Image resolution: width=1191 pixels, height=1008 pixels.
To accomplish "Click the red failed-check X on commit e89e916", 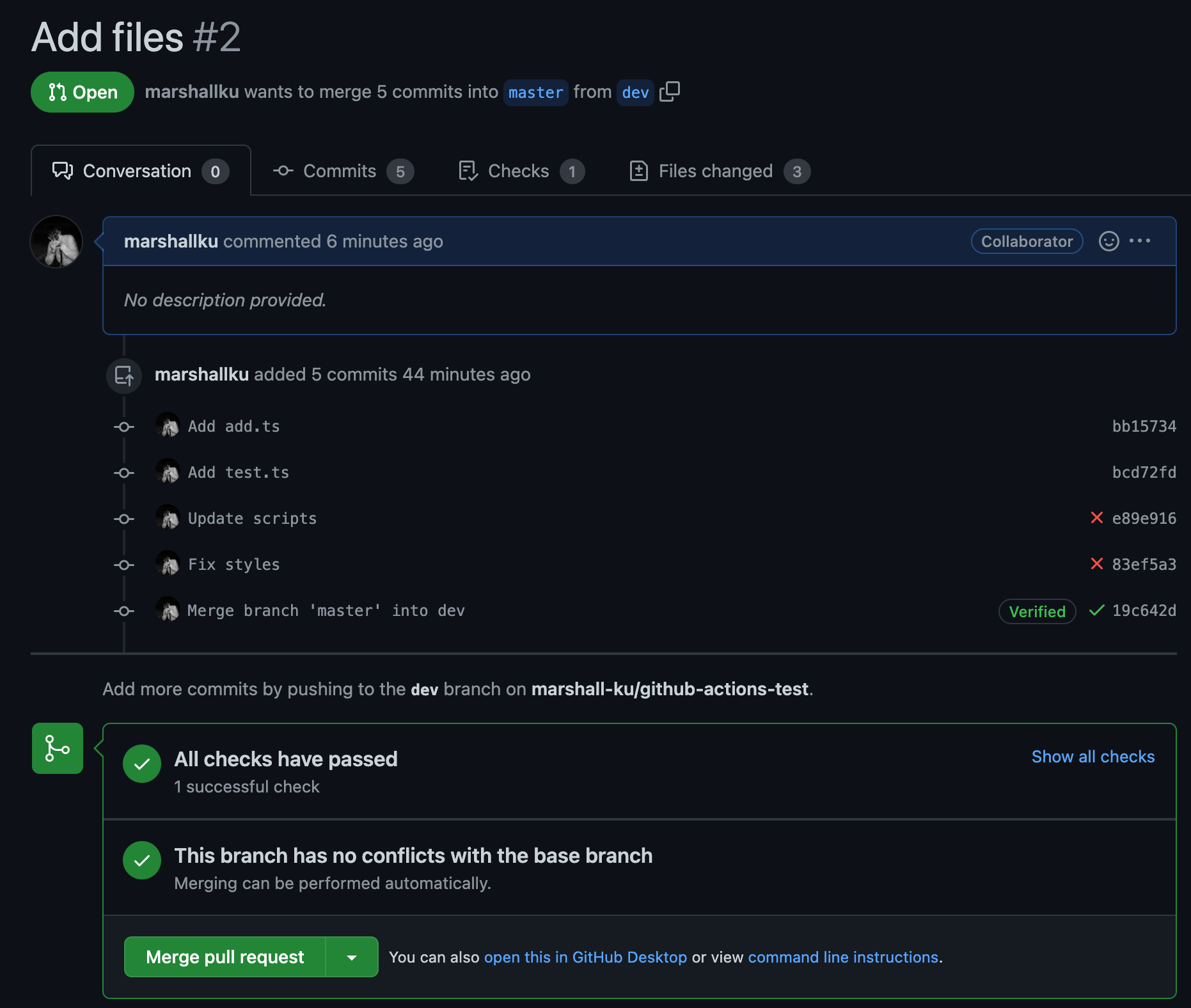I will coord(1097,518).
